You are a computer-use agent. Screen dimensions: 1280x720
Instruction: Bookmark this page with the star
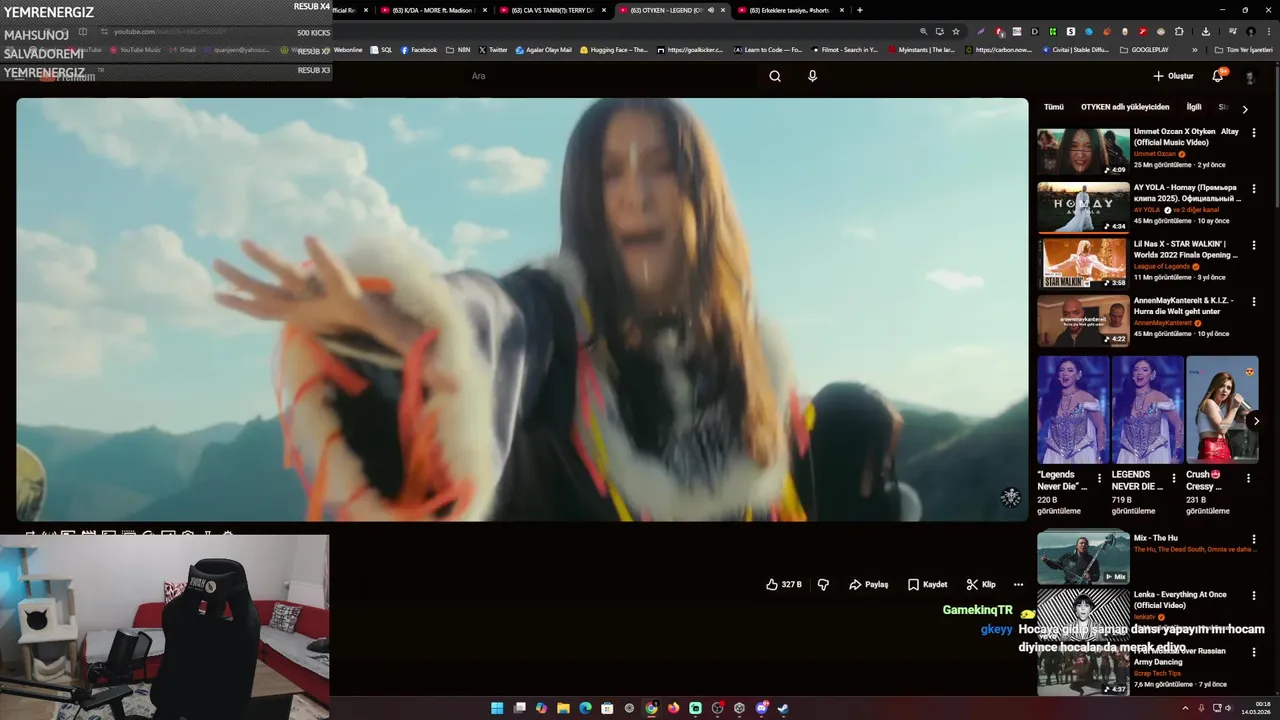click(x=956, y=31)
